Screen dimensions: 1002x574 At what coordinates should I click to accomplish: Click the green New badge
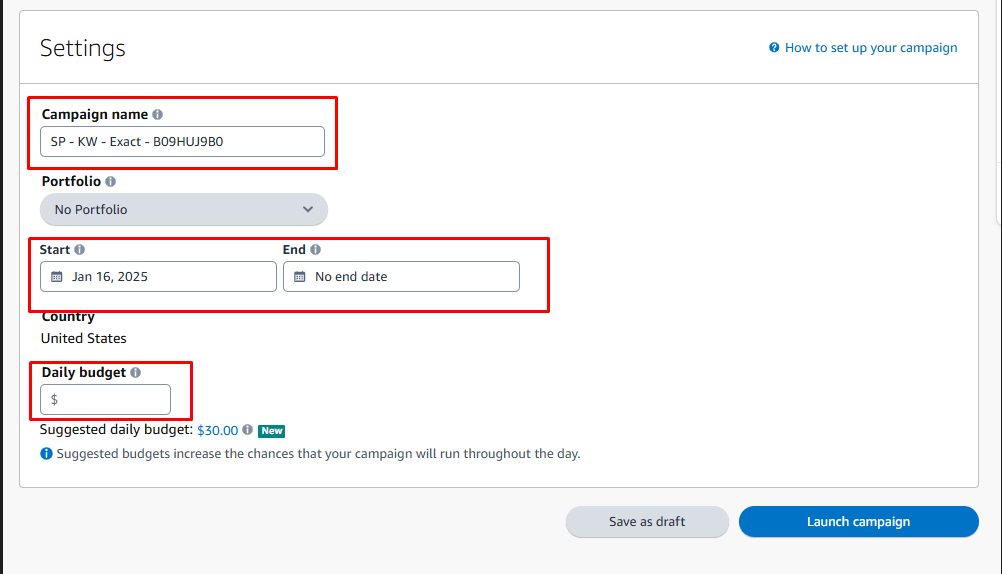click(x=272, y=431)
